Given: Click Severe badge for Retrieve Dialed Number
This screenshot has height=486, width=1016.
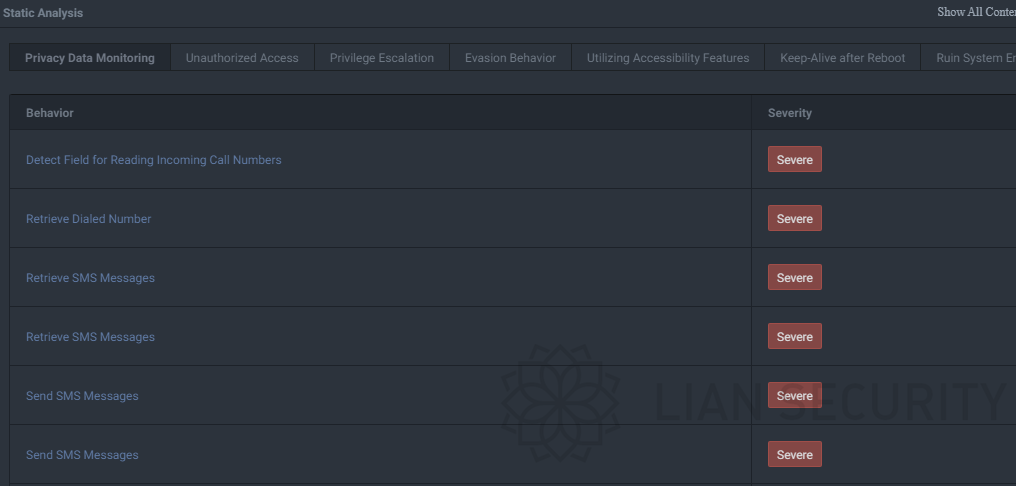Looking at the screenshot, I should coord(795,218).
